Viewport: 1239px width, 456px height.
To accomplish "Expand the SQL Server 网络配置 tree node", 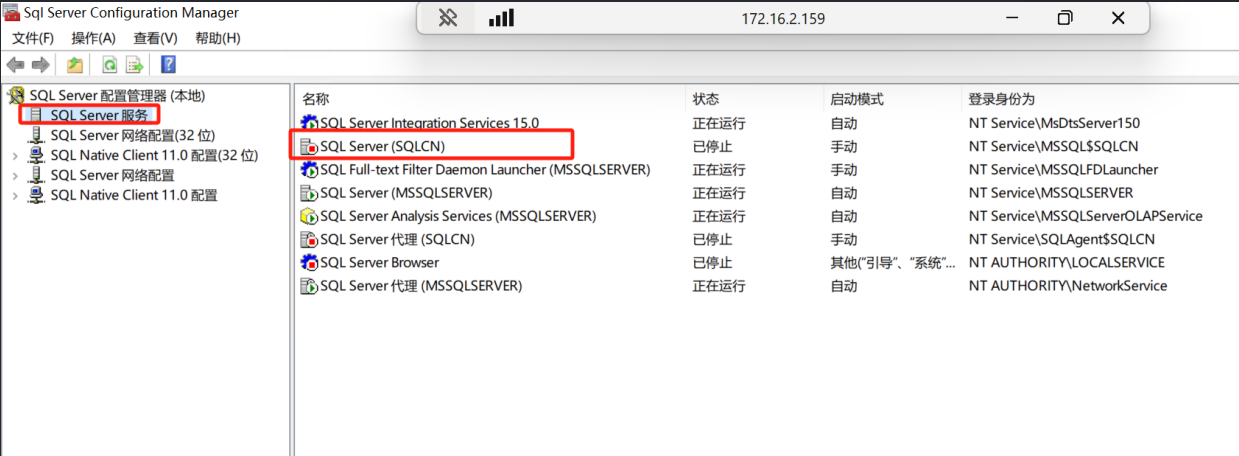I will pos(15,176).
